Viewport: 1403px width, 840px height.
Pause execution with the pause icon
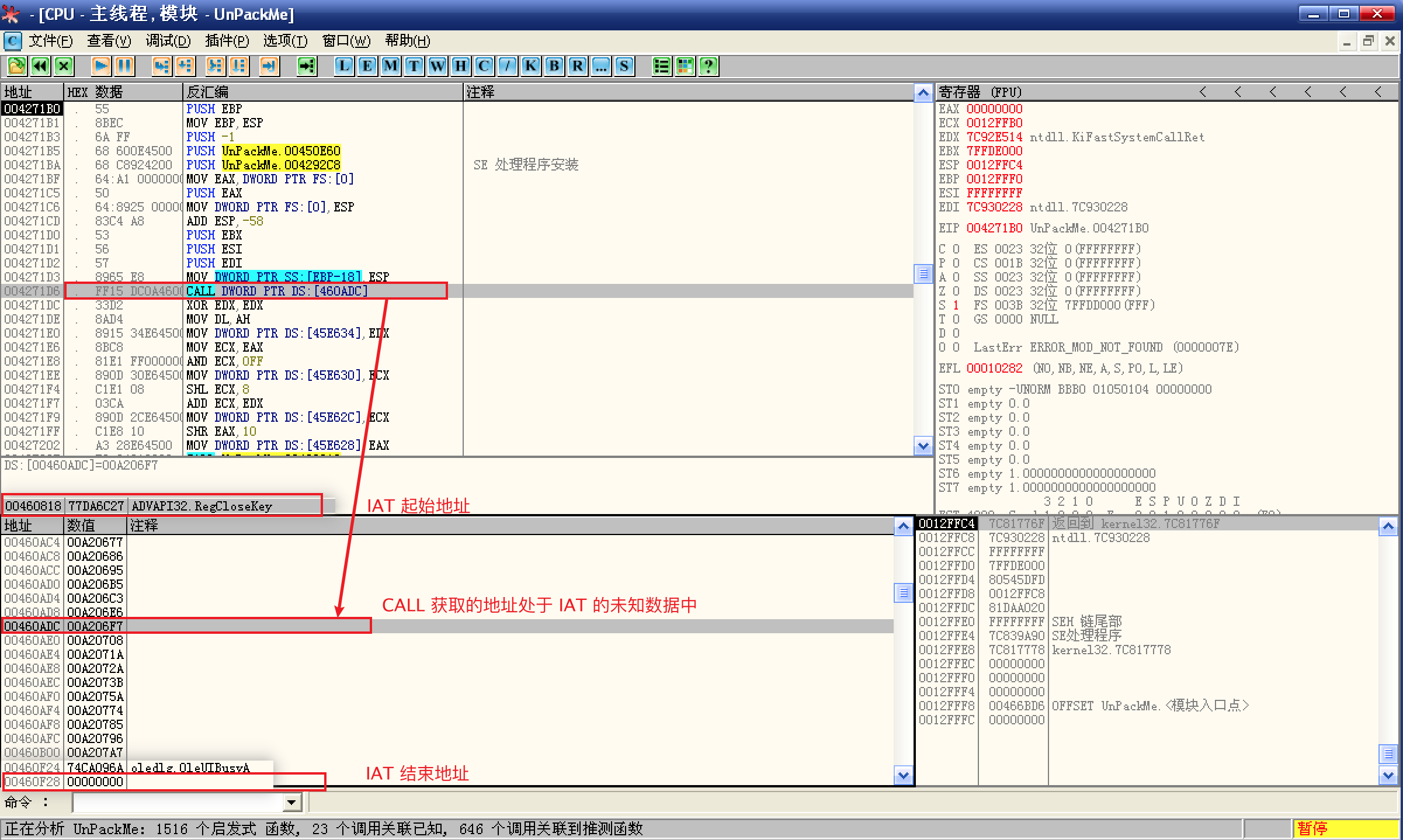pos(124,66)
